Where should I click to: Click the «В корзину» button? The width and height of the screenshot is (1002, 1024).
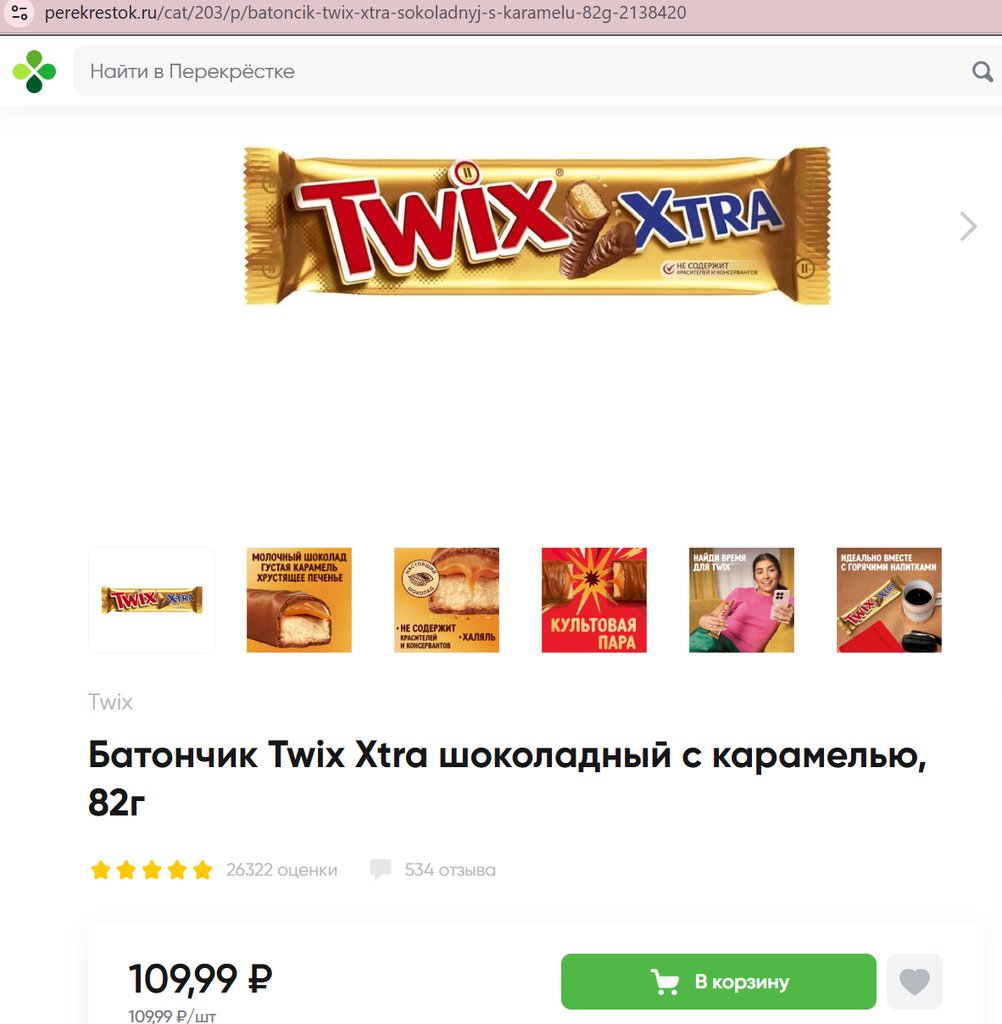point(719,981)
